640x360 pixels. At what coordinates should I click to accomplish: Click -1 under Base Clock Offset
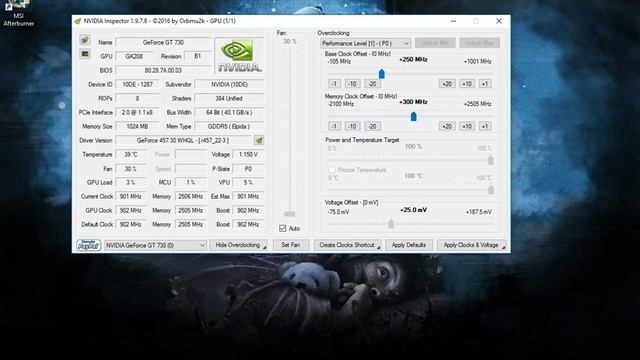(x=334, y=84)
